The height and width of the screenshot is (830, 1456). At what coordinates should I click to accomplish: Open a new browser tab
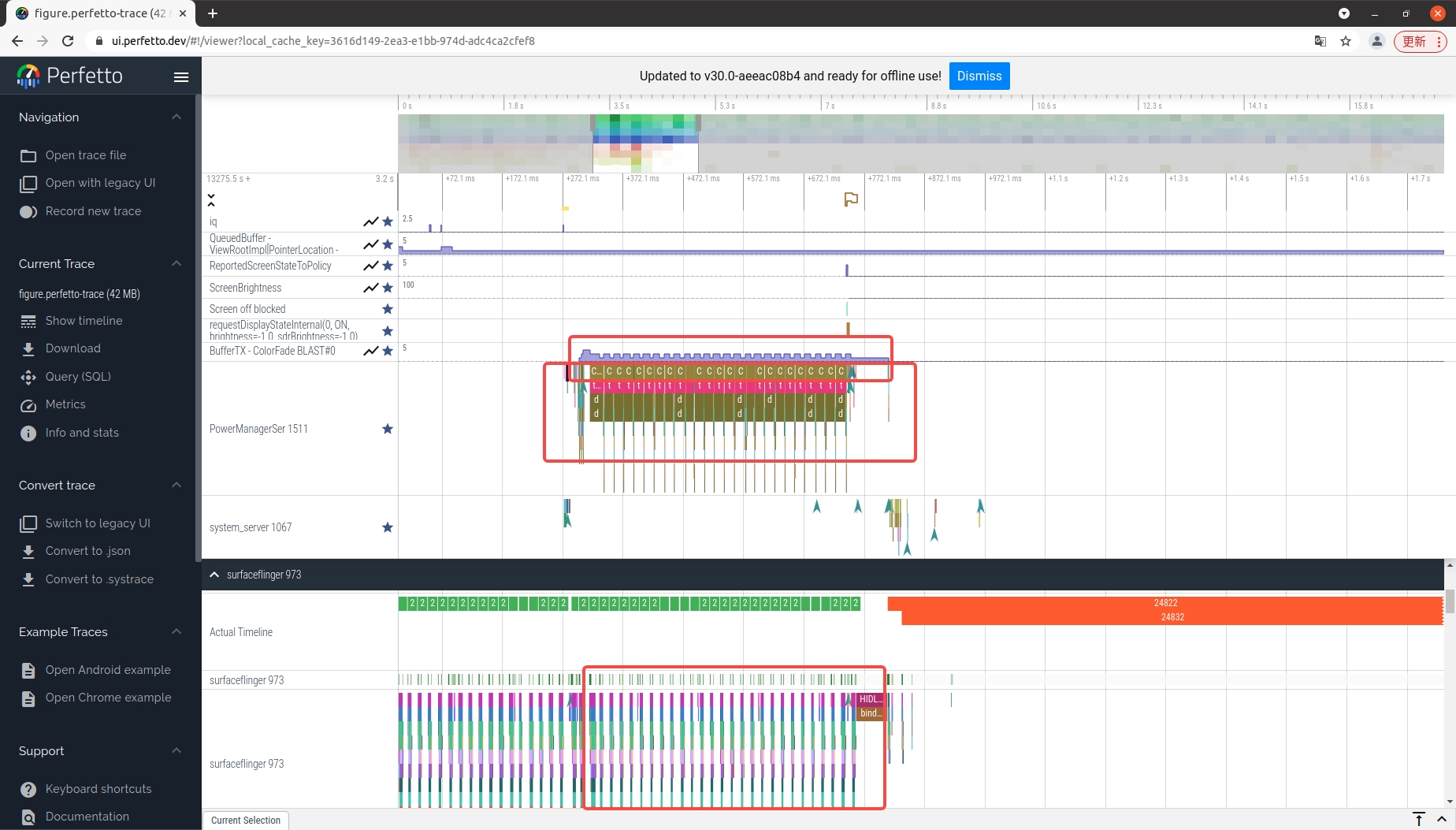213,13
